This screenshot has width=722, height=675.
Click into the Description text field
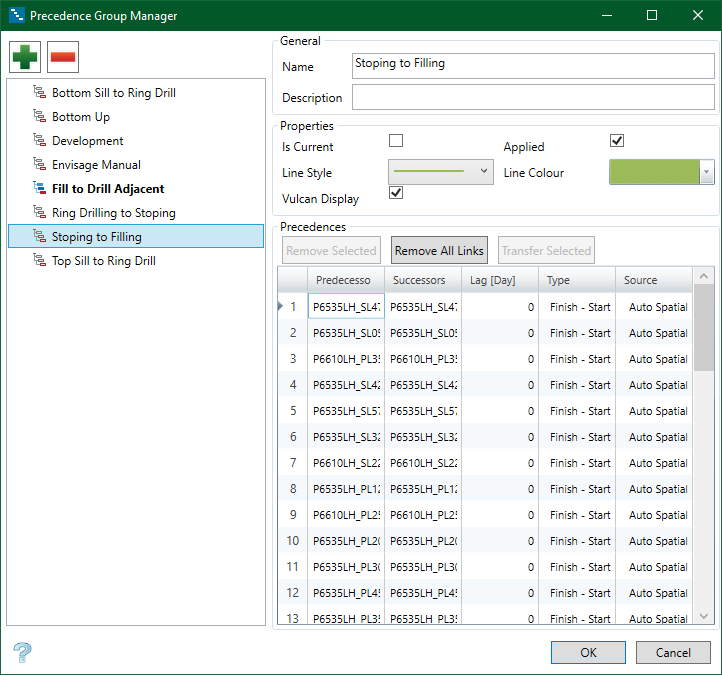click(532, 98)
